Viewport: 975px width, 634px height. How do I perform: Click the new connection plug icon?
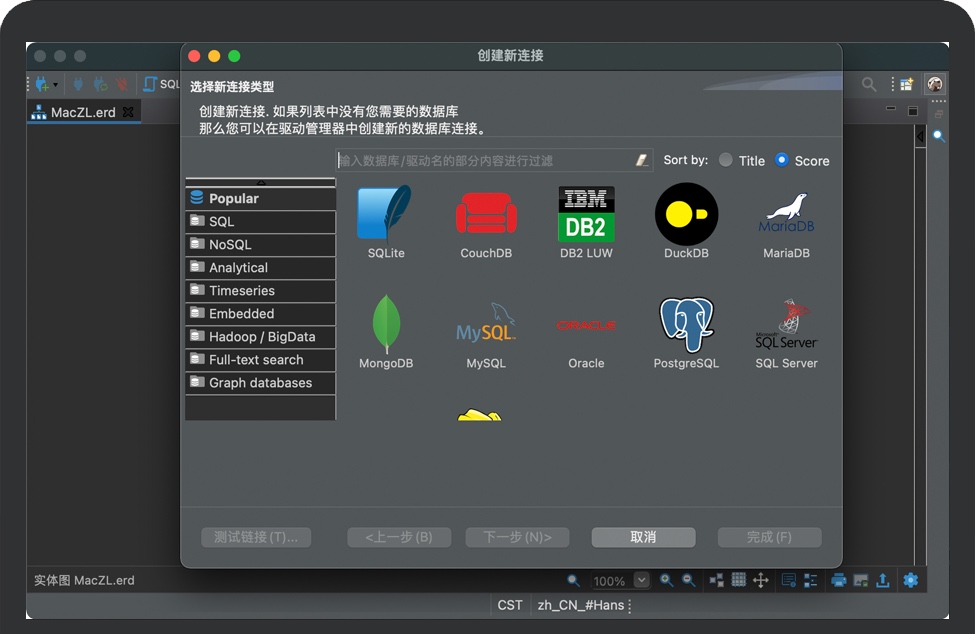(x=42, y=84)
